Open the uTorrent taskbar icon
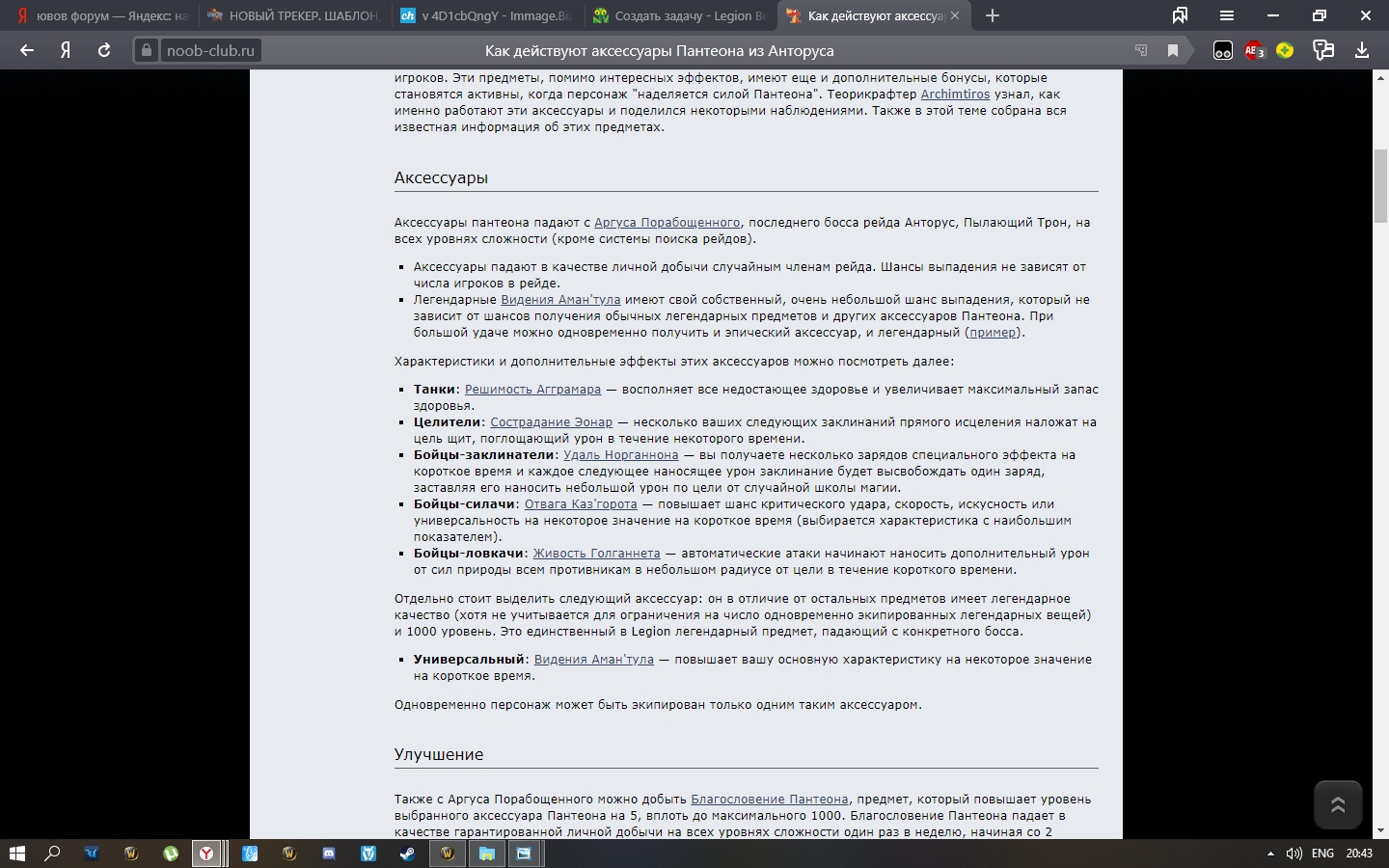1389x868 pixels. pyautogui.click(x=171, y=854)
